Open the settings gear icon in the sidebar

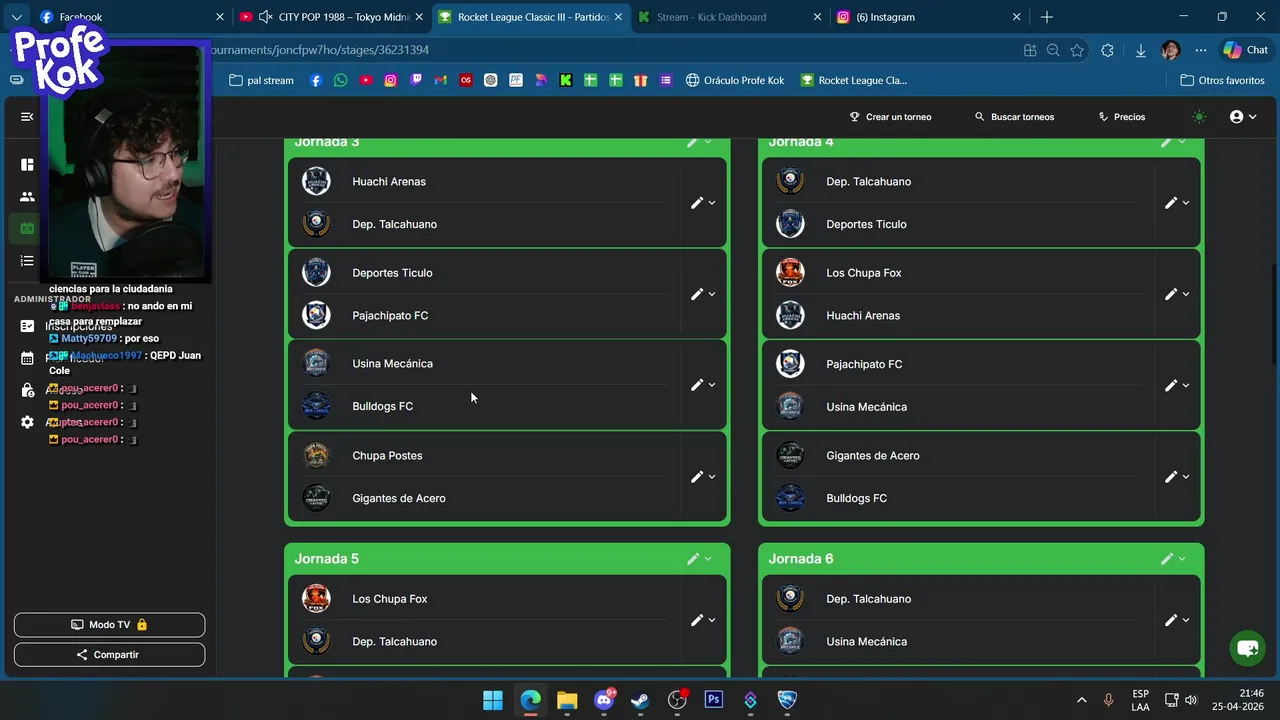[27, 422]
